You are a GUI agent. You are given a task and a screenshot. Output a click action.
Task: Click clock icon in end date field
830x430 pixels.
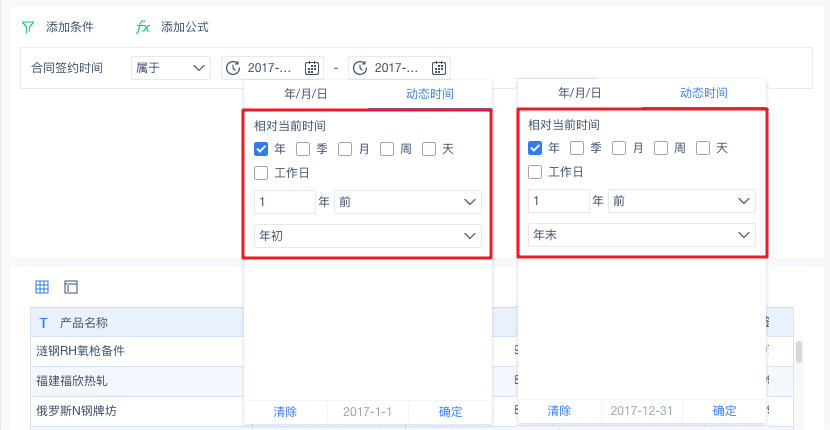[x=359, y=68]
